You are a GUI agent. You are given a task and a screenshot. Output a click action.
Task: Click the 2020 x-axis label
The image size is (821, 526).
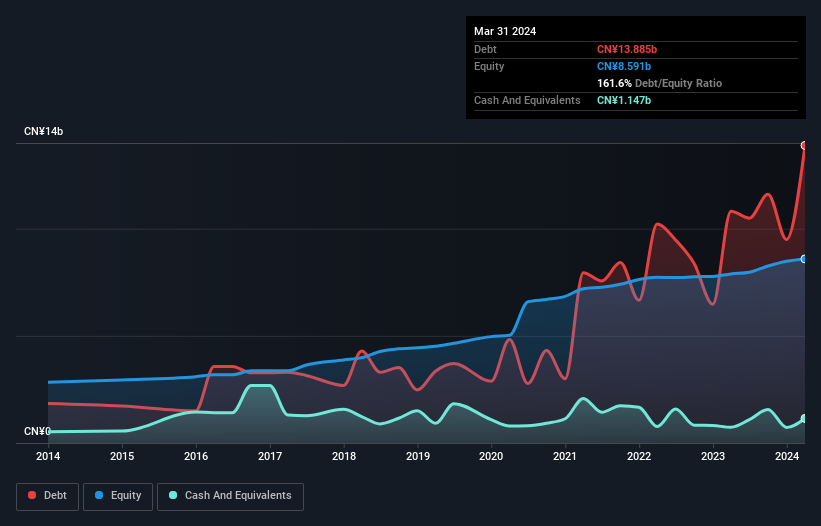[491, 456]
